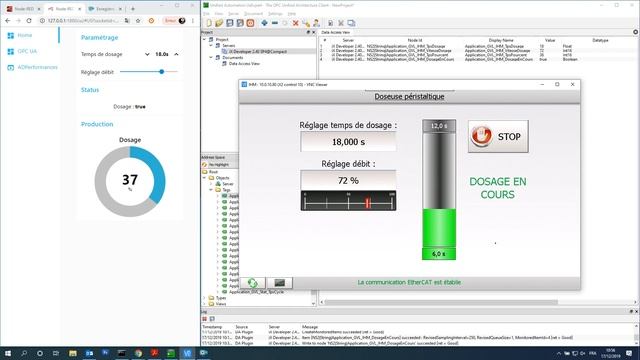Open the Settings menu in UaExpert
The height and width of the screenshot is (360, 640).
(x=276, y=14)
